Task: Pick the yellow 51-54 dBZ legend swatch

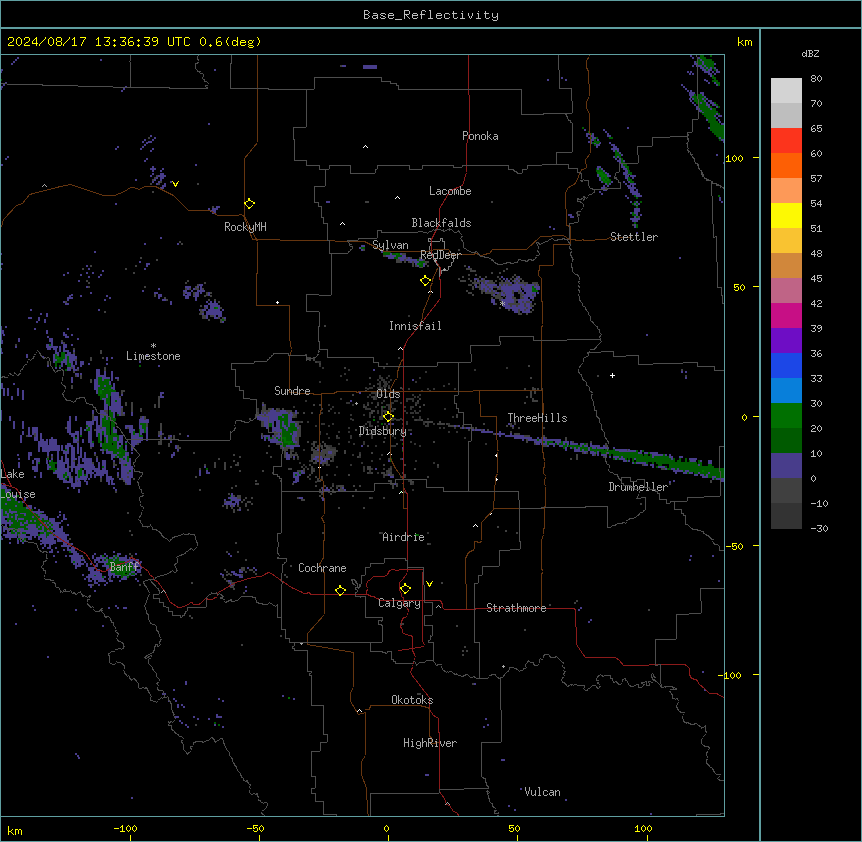Action: click(786, 215)
